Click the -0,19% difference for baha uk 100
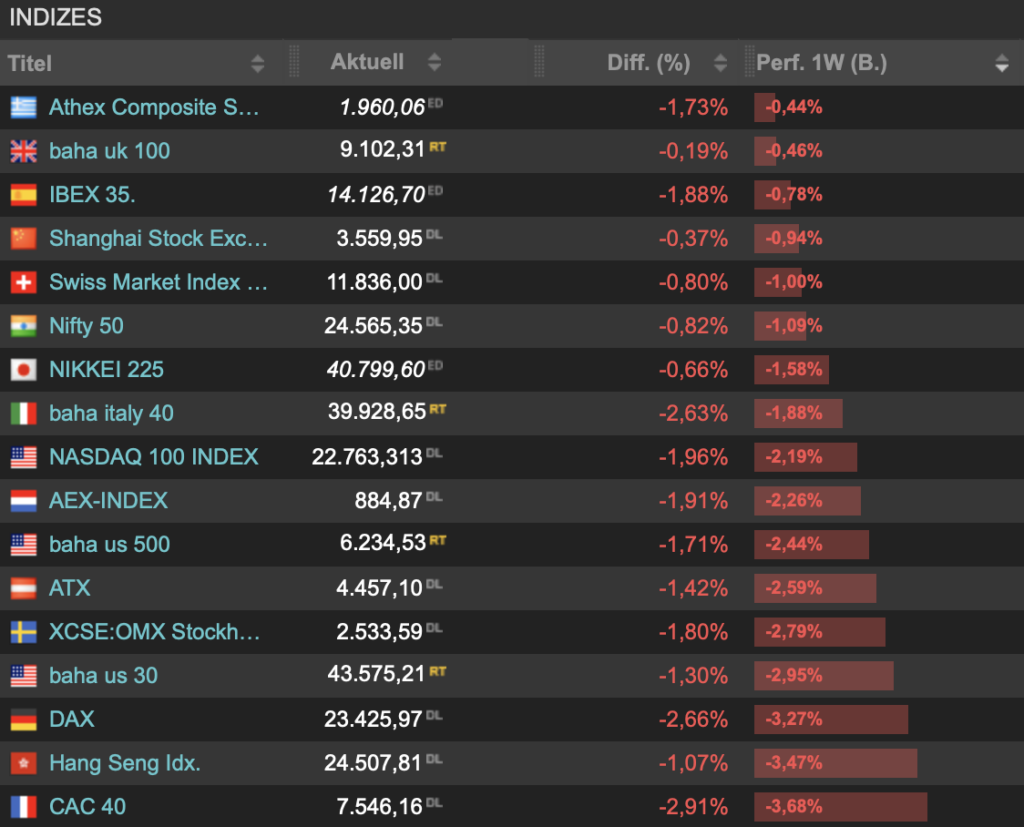Screen dimensions: 1024x827 (x=693, y=151)
